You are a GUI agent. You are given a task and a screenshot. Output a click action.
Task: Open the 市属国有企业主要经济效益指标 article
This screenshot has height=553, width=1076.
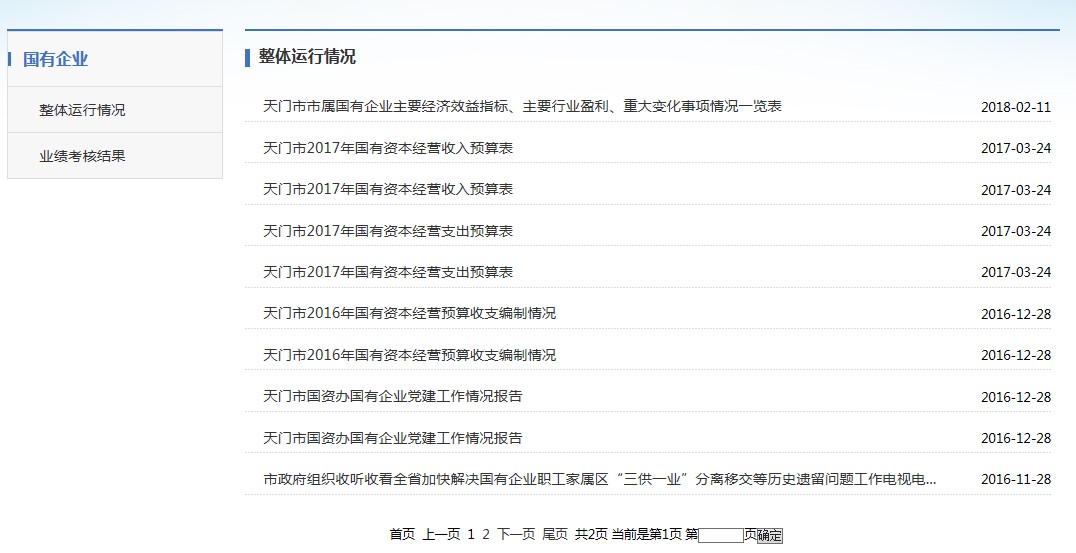pyautogui.click(x=521, y=106)
